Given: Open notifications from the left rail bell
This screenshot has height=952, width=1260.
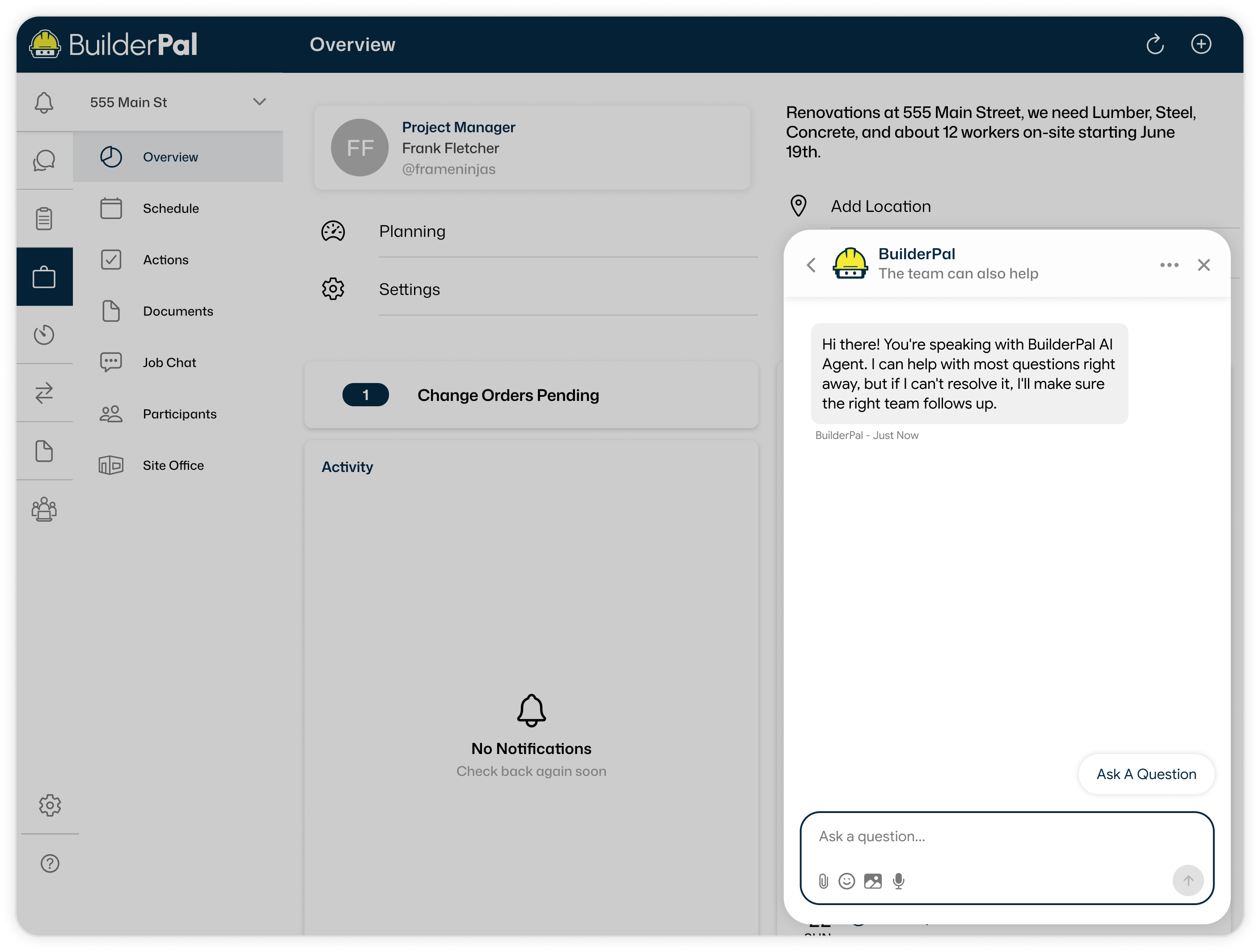Looking at the screenshot, I should [44, 102].
